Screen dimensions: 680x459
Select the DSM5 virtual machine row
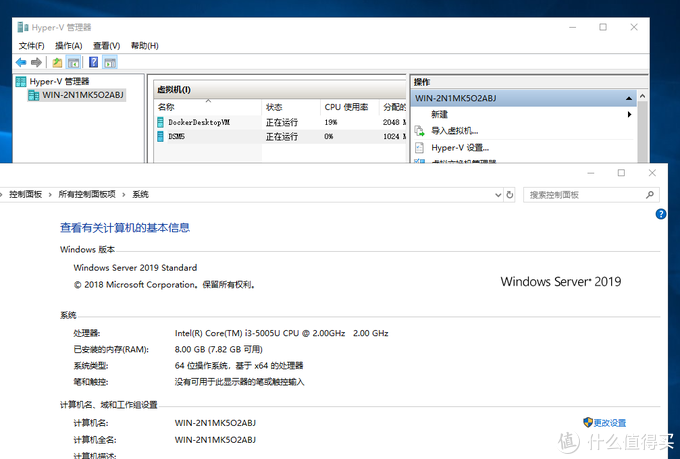pos(281,137)
